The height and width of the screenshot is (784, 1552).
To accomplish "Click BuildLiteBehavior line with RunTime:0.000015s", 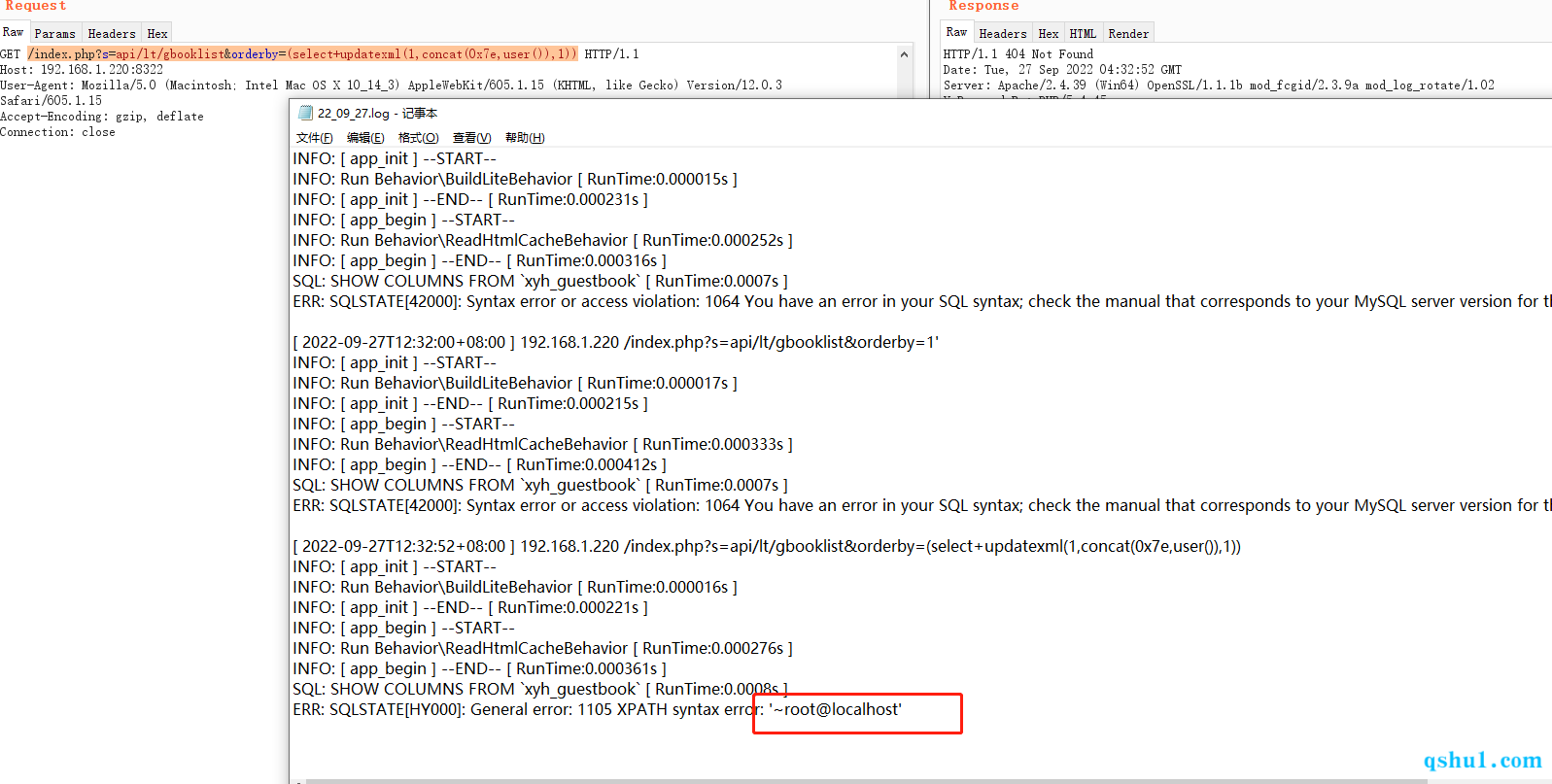I will tap(515, 179).
